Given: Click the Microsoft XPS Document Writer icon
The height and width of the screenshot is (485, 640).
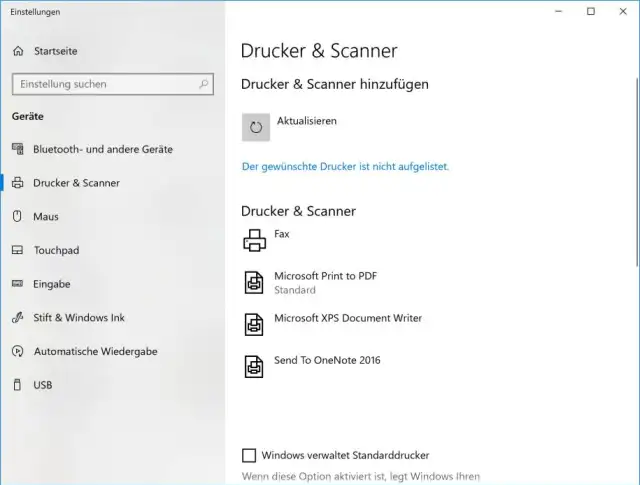Looking at the screenshot, I should [254, 324].
